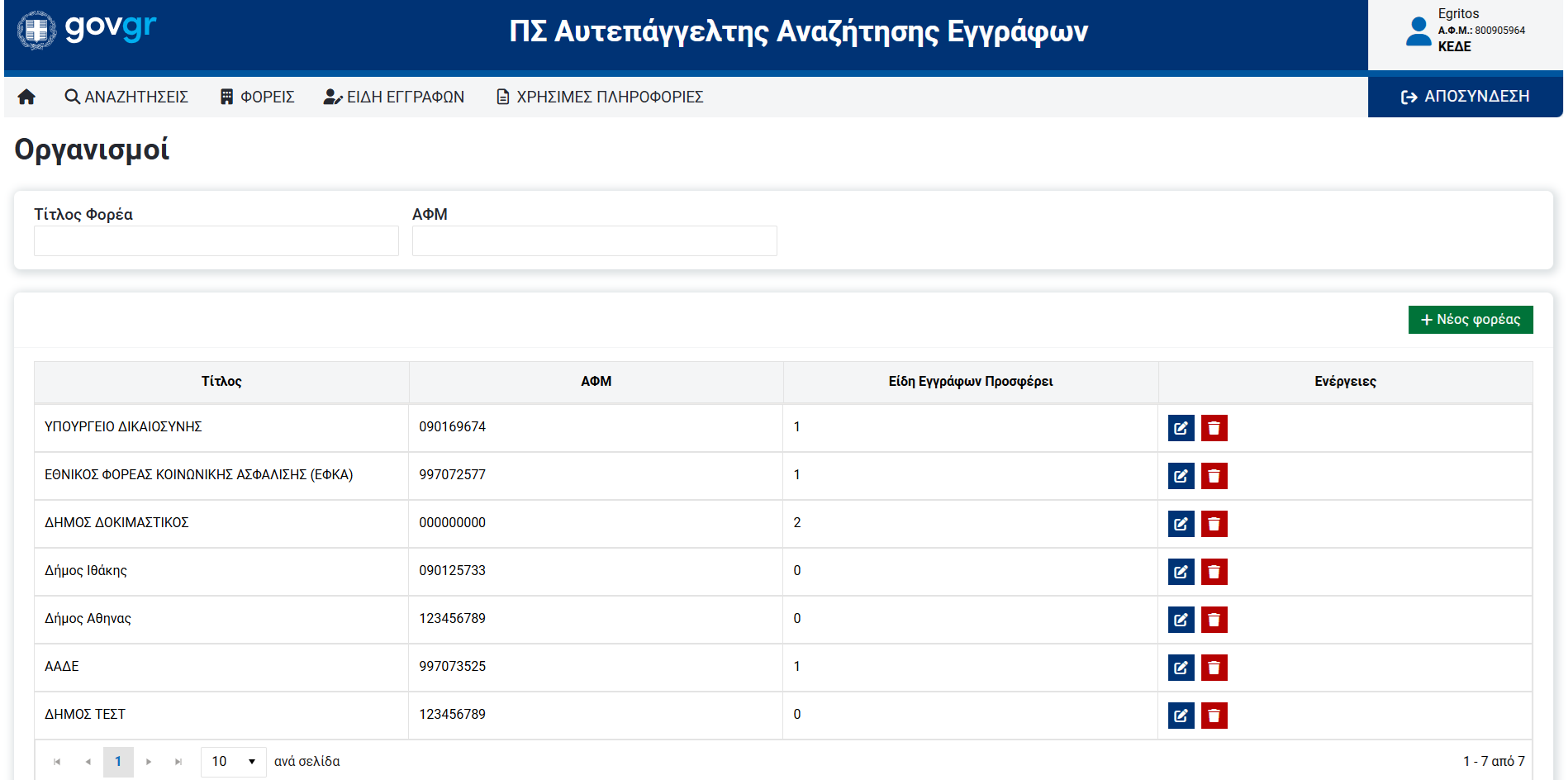Select the ΑΦΜ value 090125733
1568x780 pixels.
[x=453, y=571]
